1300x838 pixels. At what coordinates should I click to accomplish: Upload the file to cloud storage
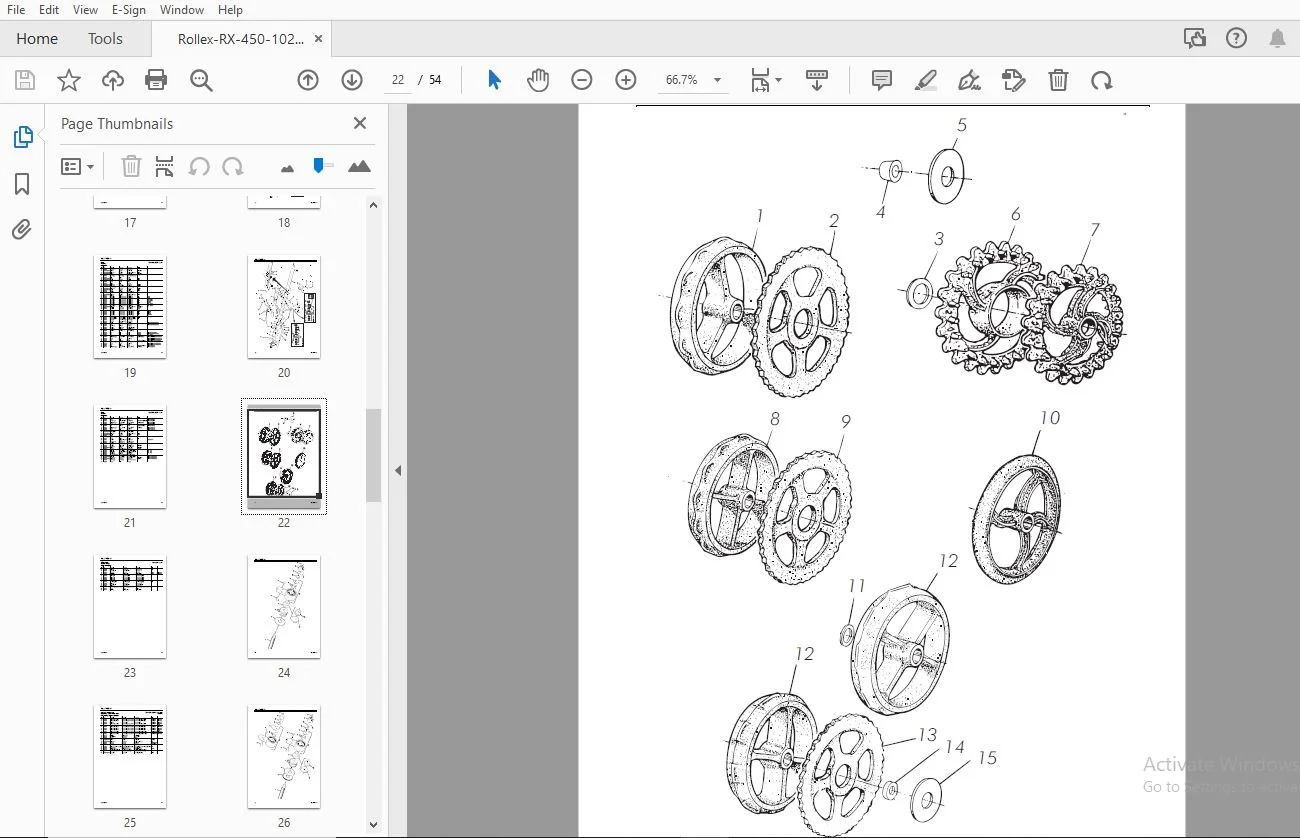tap(113, 81)
